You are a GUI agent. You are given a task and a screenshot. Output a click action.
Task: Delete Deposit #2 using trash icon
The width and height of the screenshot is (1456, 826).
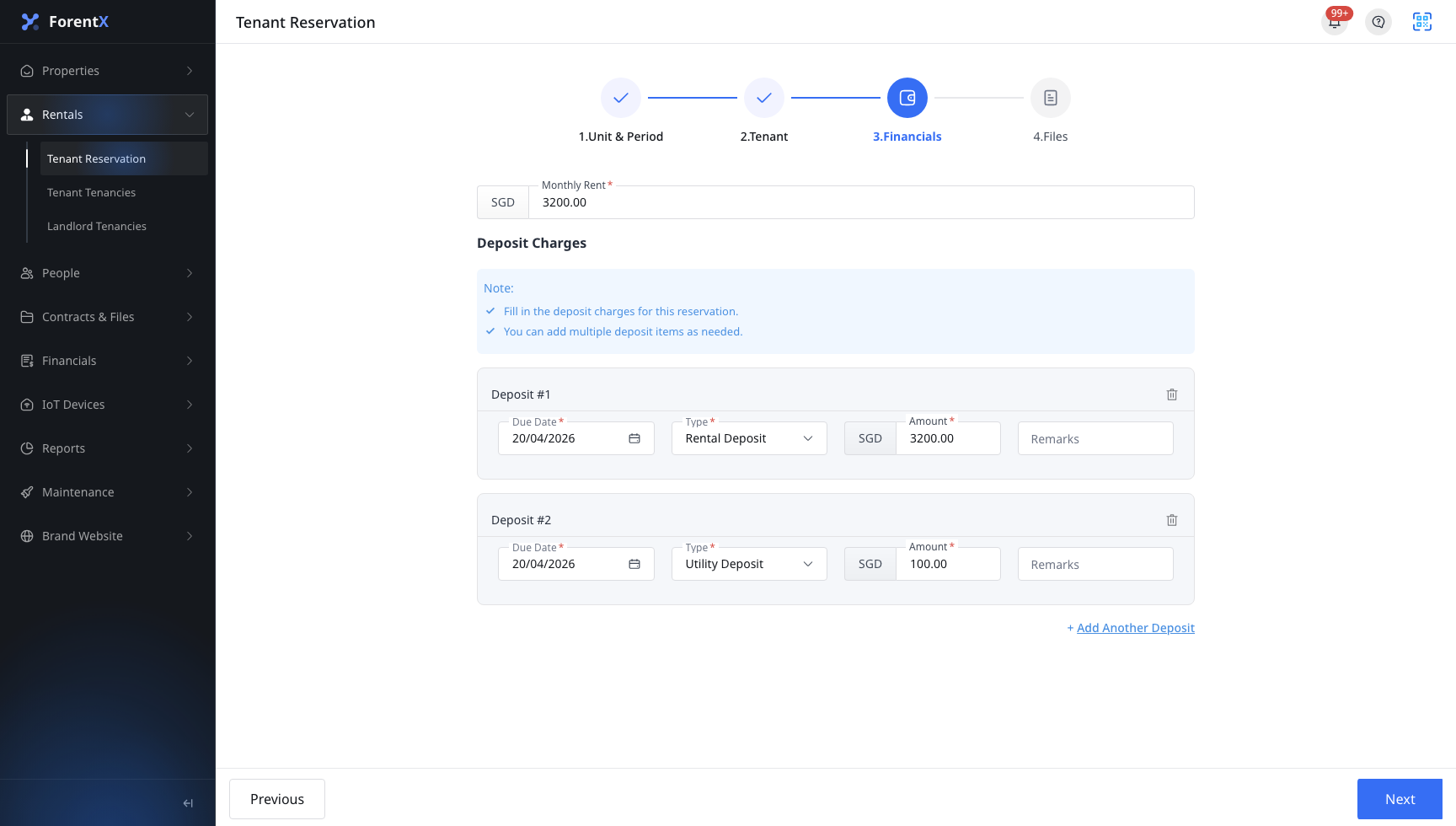pyautogui.click(x=1172, y=520)
